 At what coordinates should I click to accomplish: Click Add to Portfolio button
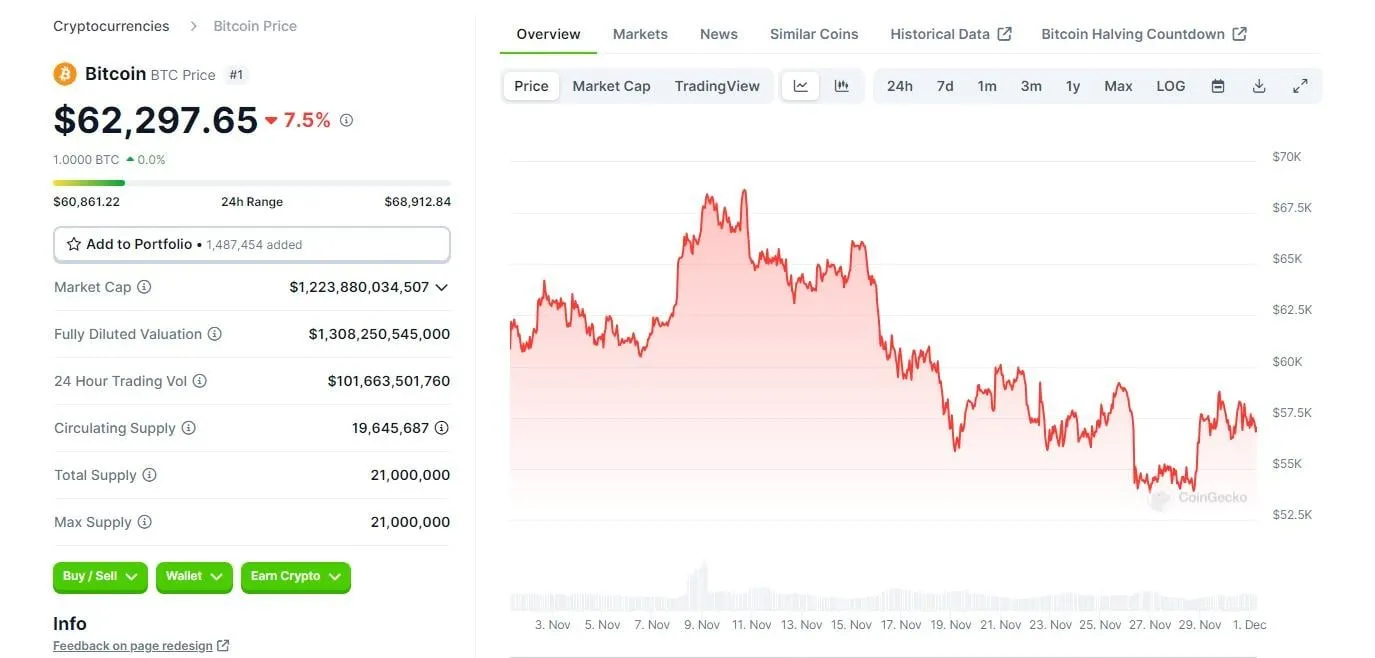tap(251, 244)
